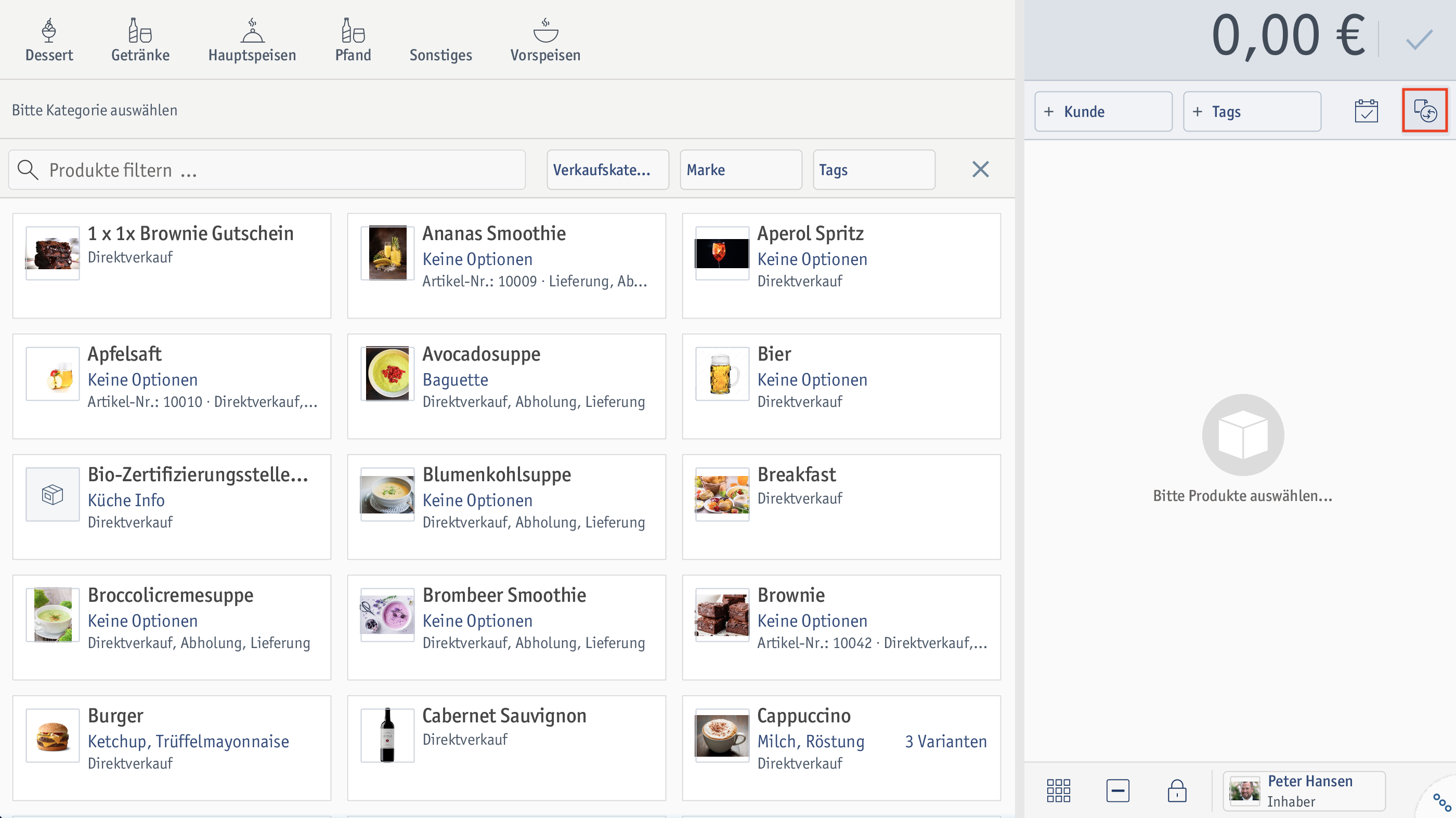Add Tags to the order
The image size is (1456, 818).
tap(1252, 111)
